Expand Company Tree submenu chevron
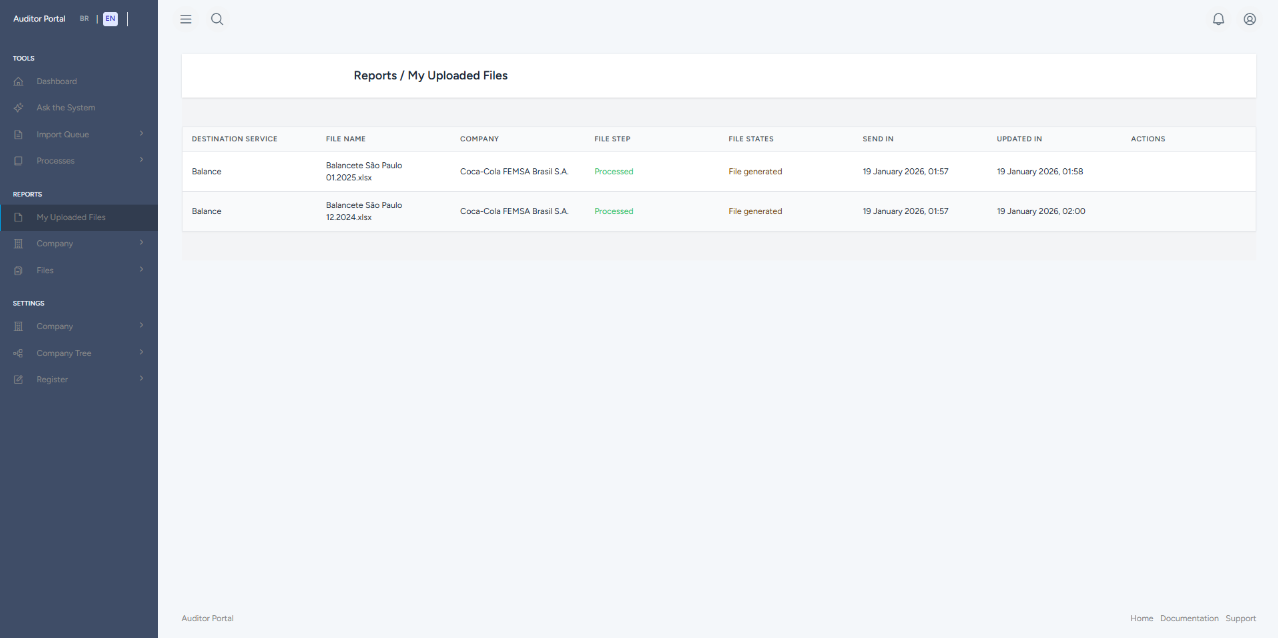The width and height of the screenshot is (1278, 638). (142, 352)
